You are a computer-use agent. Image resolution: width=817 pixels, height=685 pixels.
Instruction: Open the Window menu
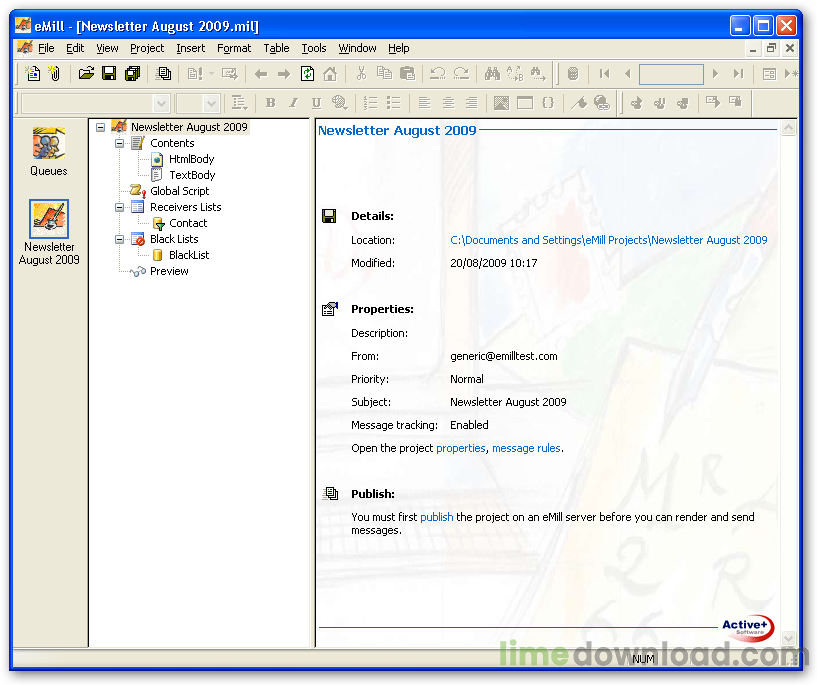click(357, 48)
